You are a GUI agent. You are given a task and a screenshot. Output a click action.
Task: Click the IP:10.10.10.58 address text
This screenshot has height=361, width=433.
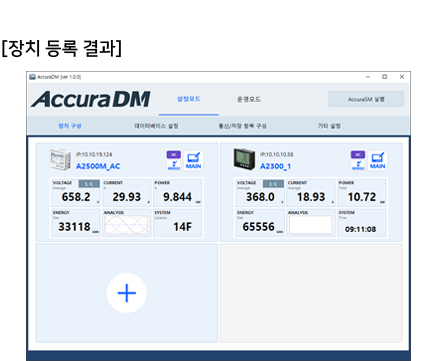pos(277,154)
